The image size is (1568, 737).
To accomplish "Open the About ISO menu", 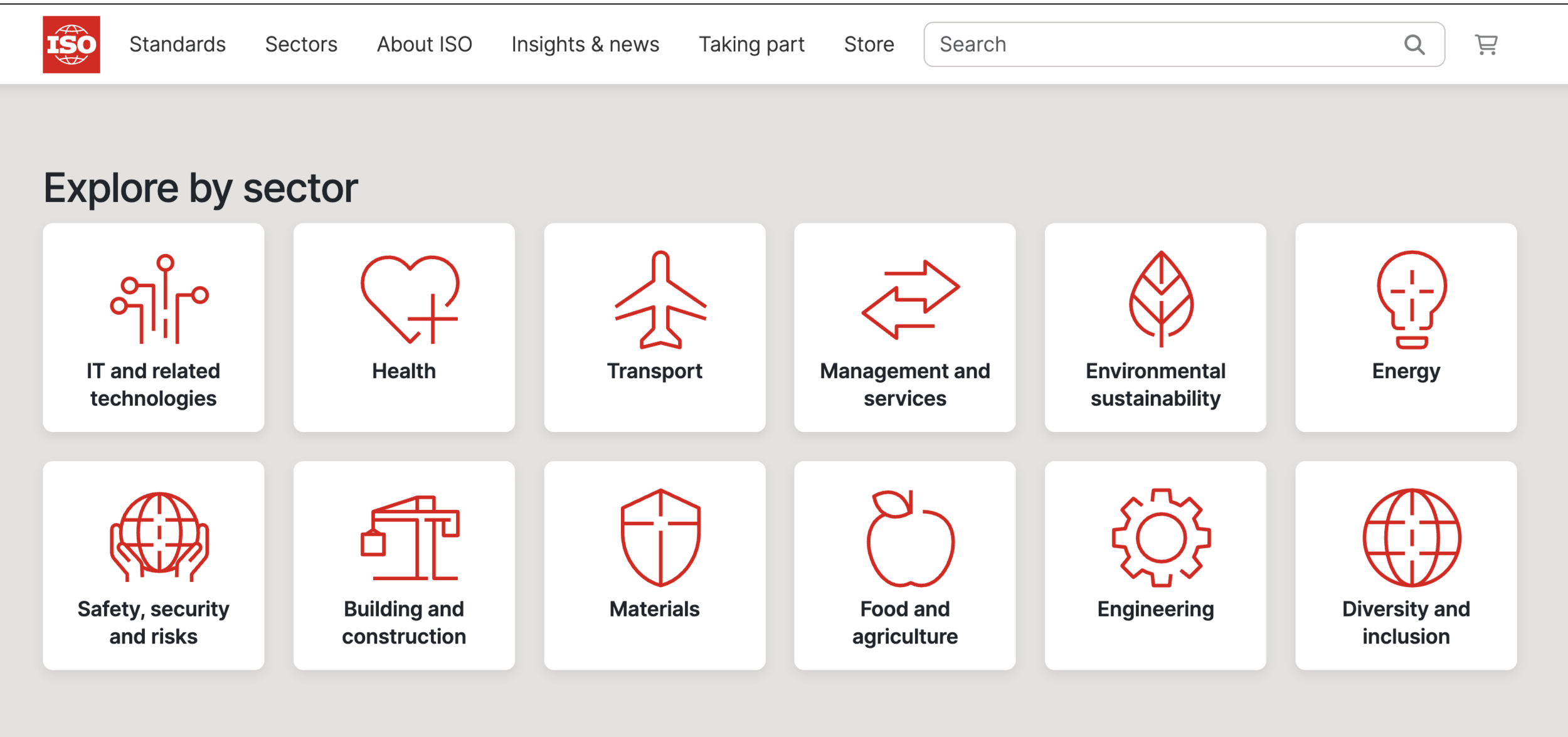I will tap(424, 45).
